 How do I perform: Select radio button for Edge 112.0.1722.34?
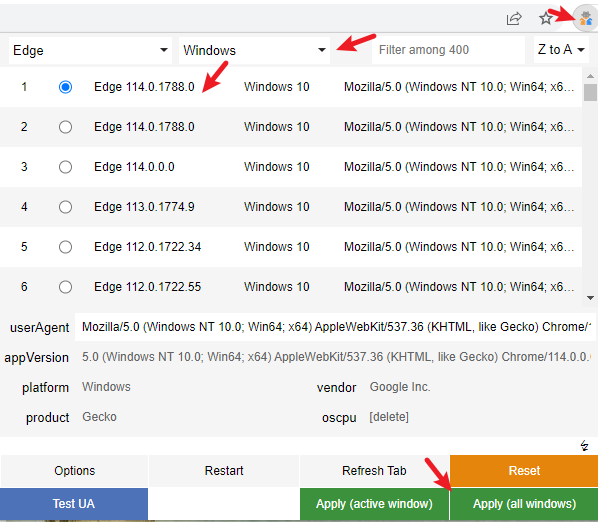click(x=65, y=247)
